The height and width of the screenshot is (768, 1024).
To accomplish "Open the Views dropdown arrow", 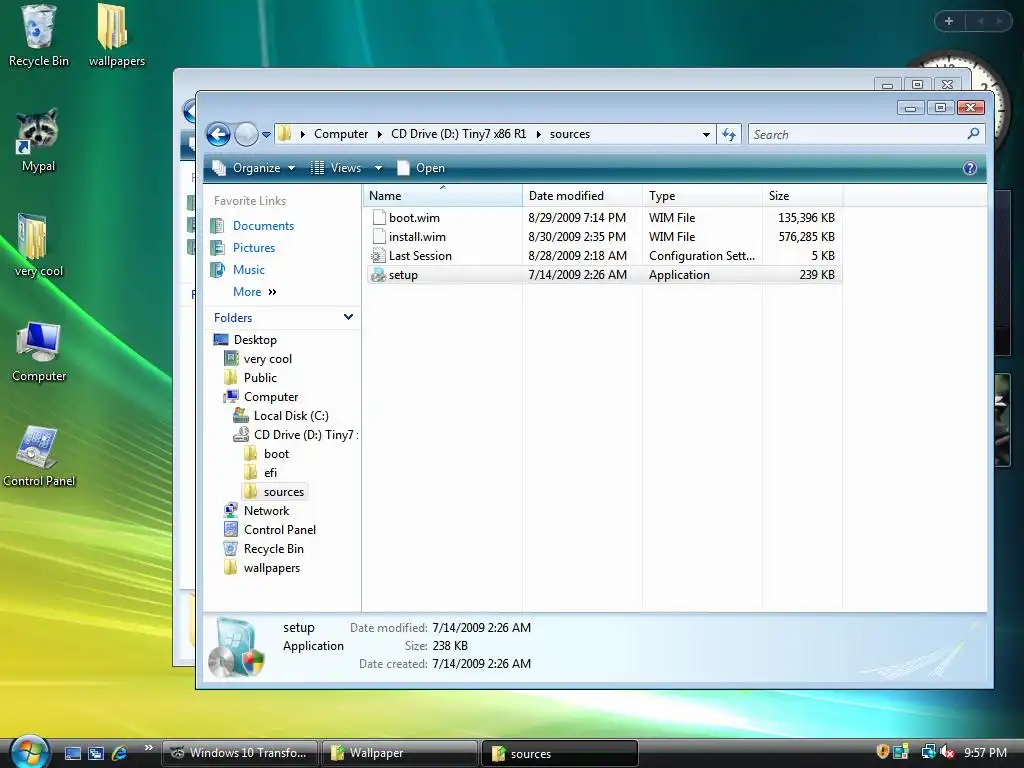I will tap(378, 168).
